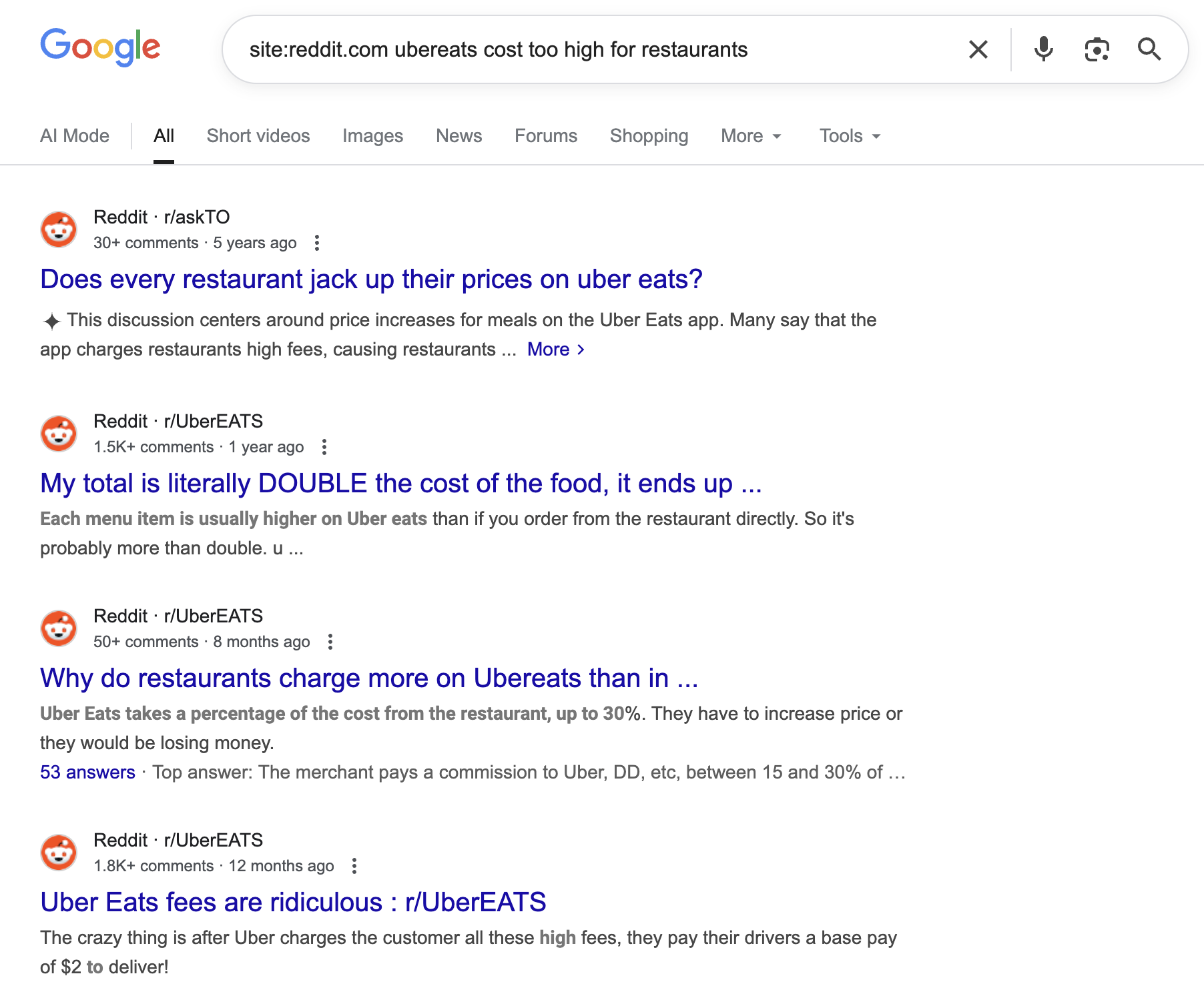Expand the More search filters dropdown
Screen dimensions: 1204x994
(x=751, y=136)
